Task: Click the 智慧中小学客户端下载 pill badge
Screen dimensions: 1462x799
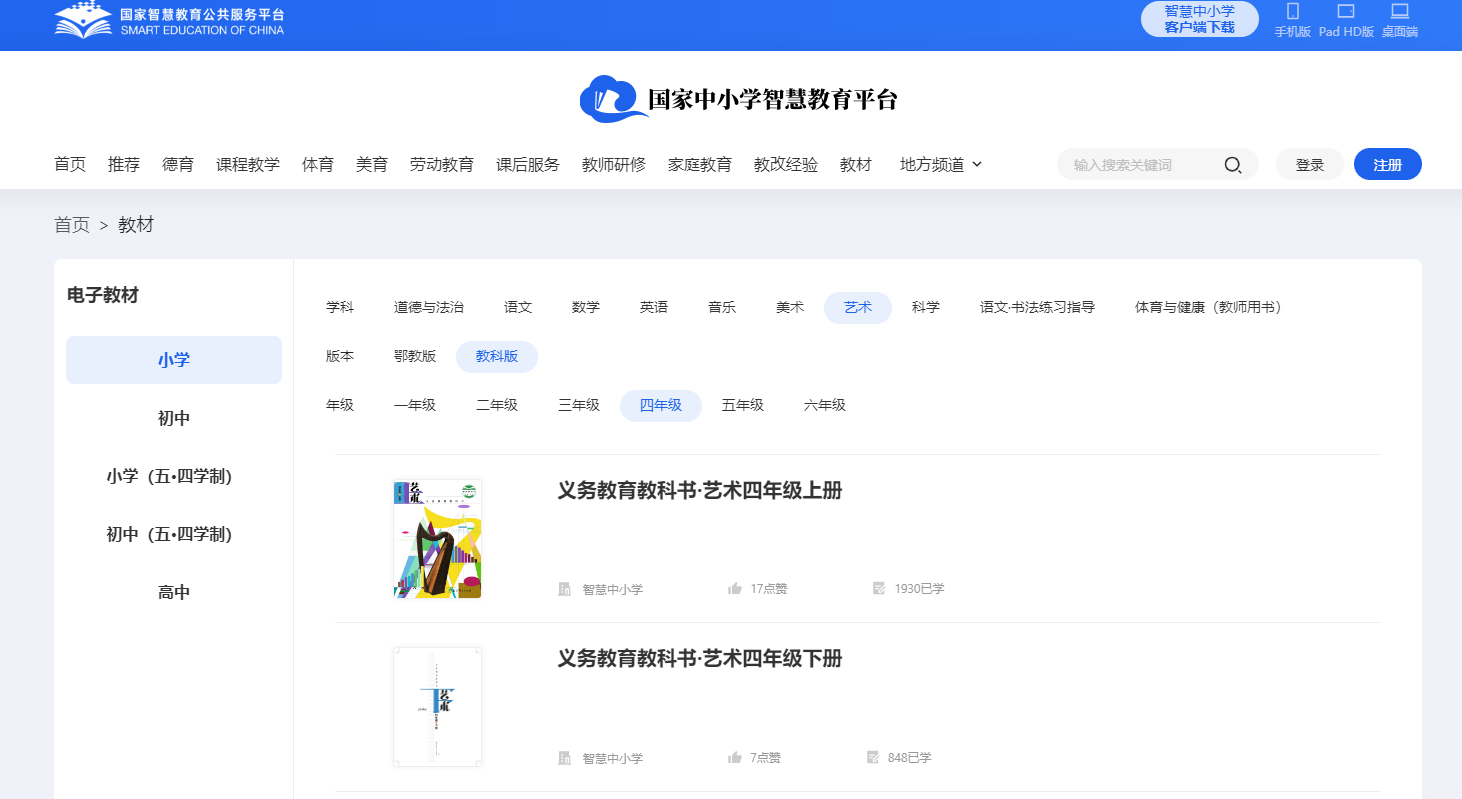Action: pos(1199,19)
